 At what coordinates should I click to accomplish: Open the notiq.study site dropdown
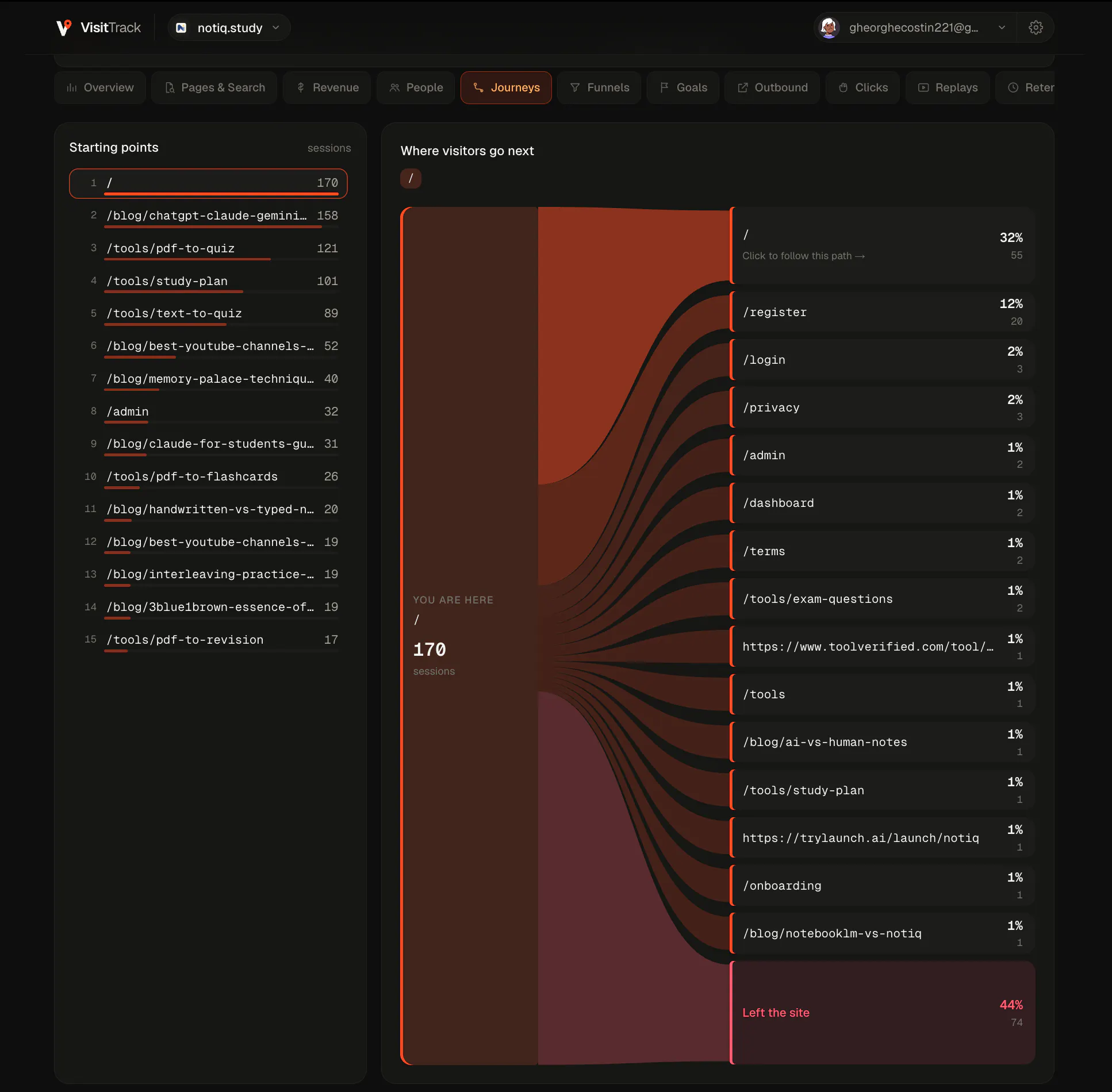tap(229, 28)
